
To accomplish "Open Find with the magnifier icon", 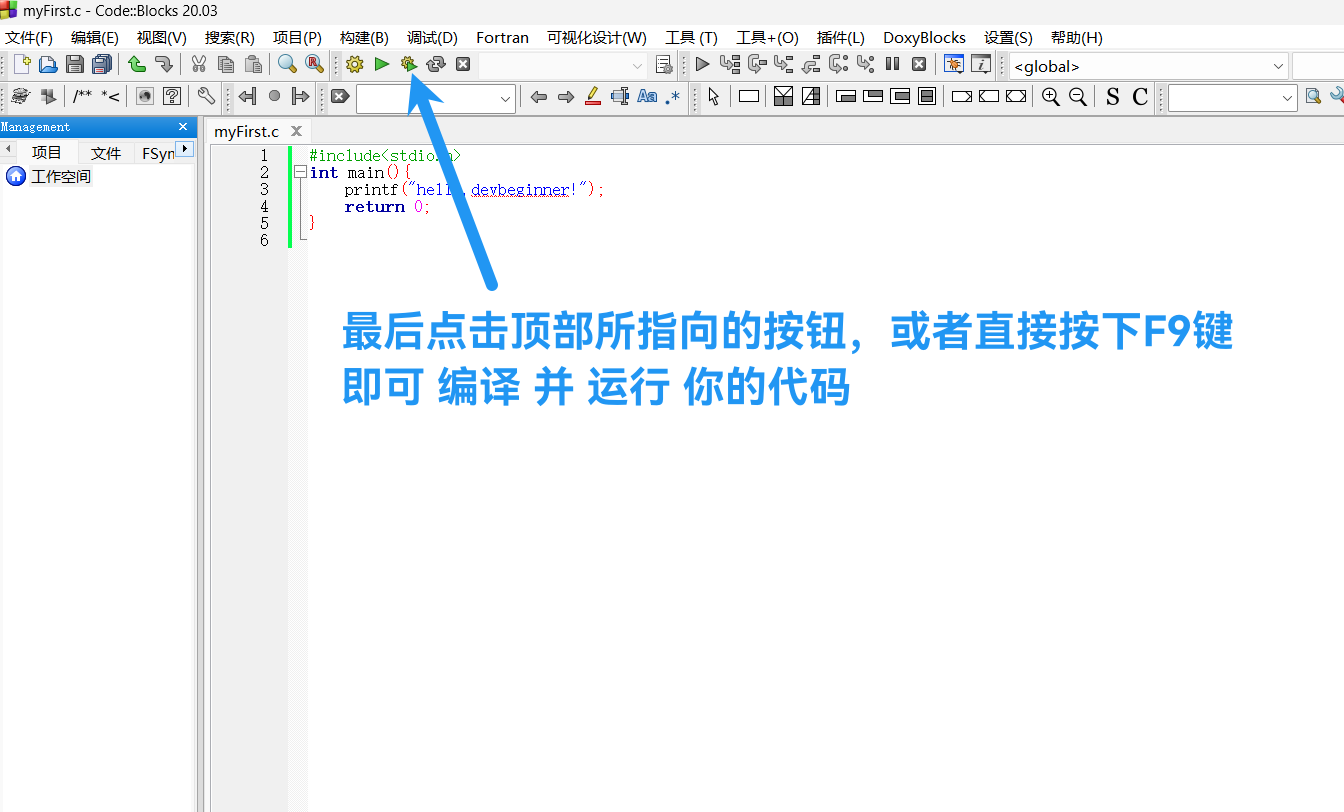I will coord(287,64).
